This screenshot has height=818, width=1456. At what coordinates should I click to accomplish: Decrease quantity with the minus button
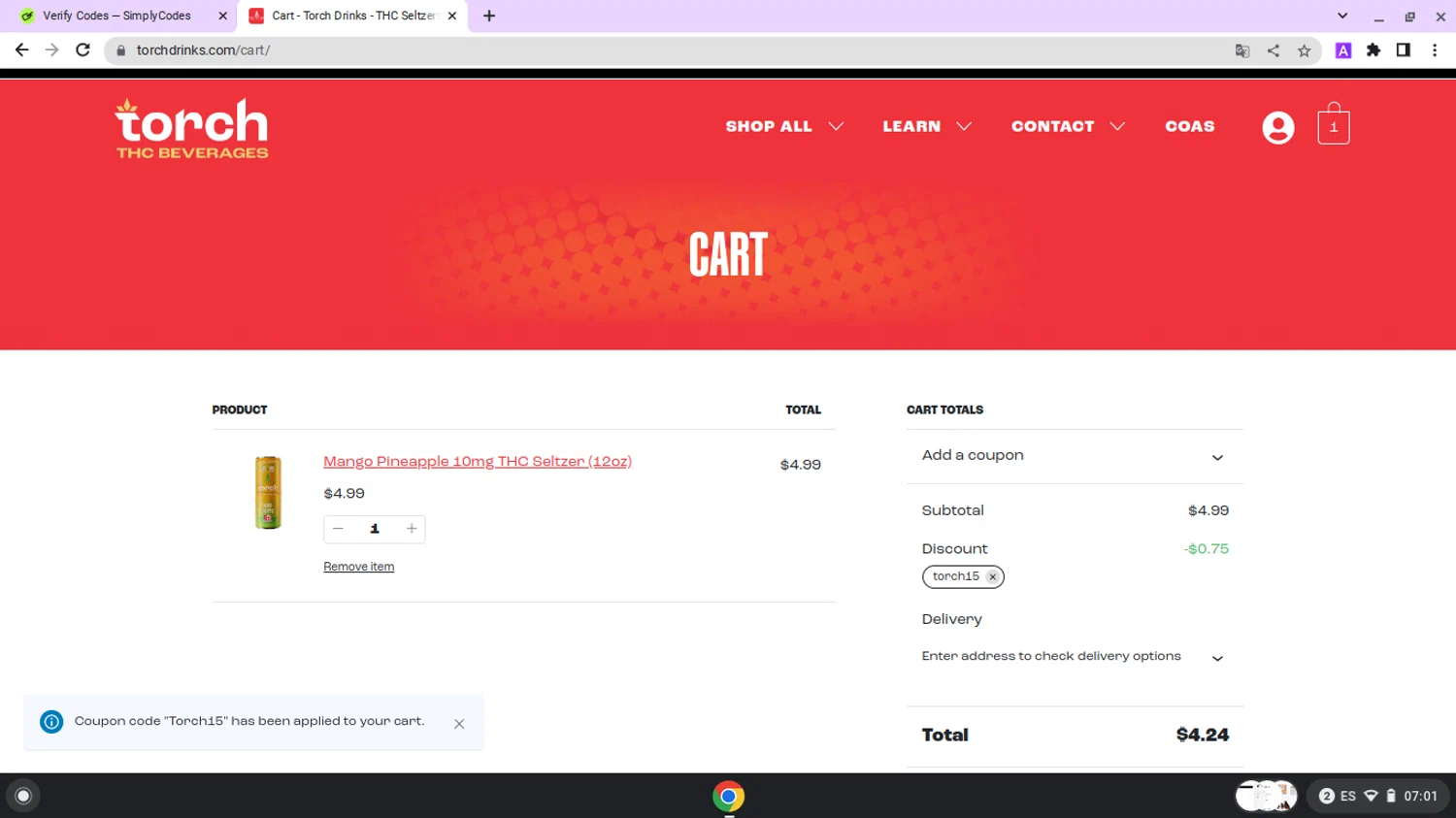pos(338,529)
